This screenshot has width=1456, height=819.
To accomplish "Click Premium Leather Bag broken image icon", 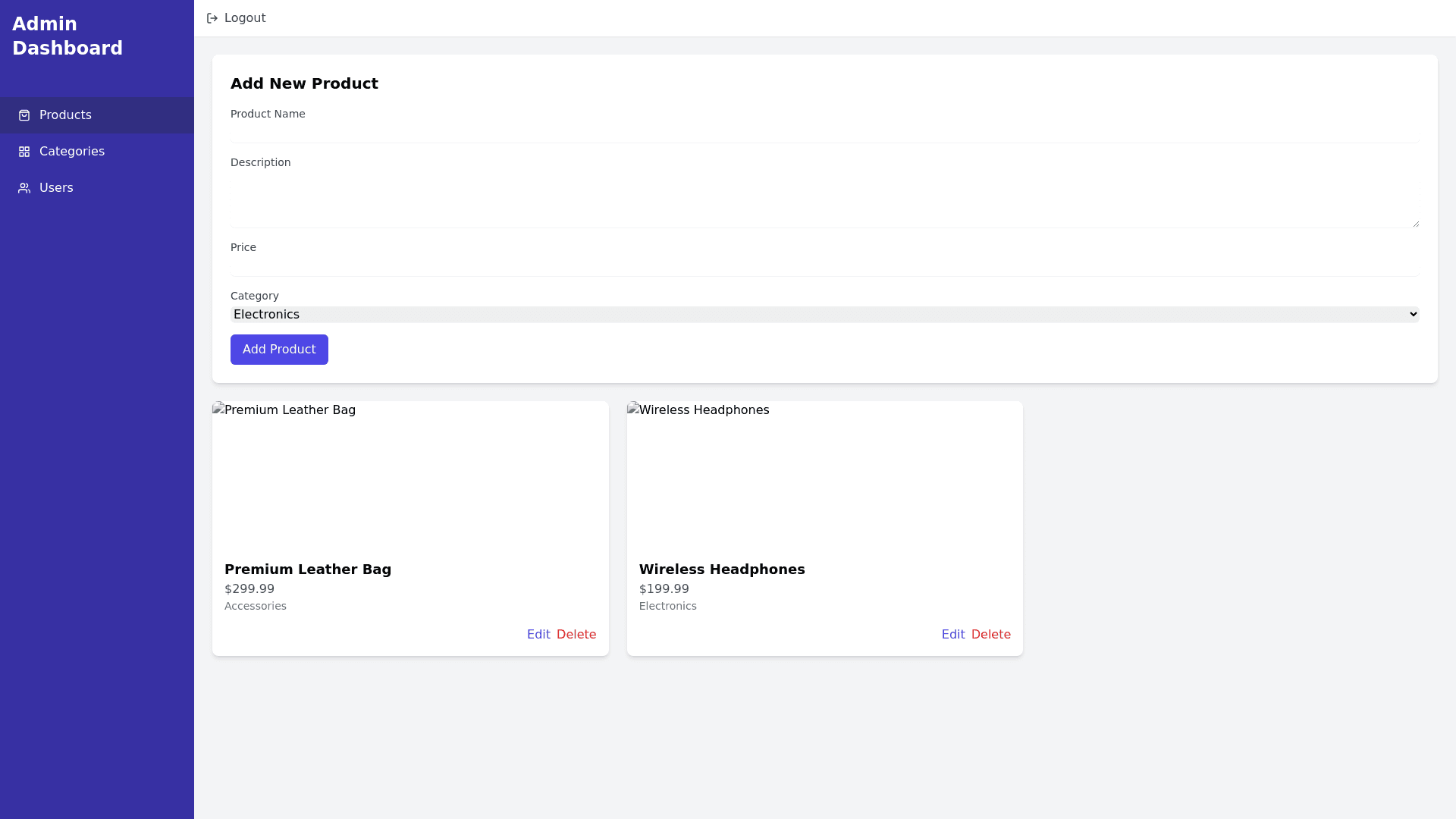I will 218,409.
